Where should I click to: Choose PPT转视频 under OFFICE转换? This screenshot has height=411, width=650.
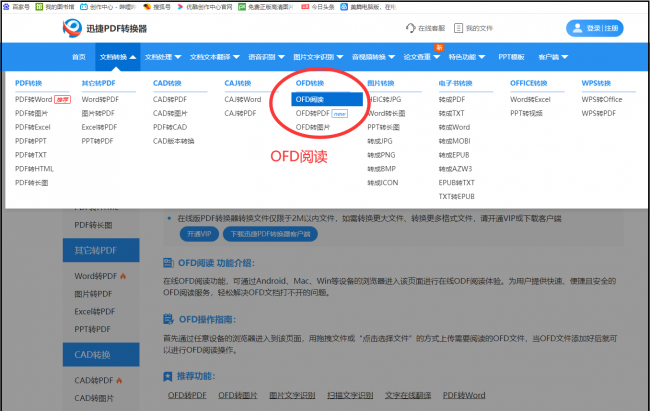526,113
